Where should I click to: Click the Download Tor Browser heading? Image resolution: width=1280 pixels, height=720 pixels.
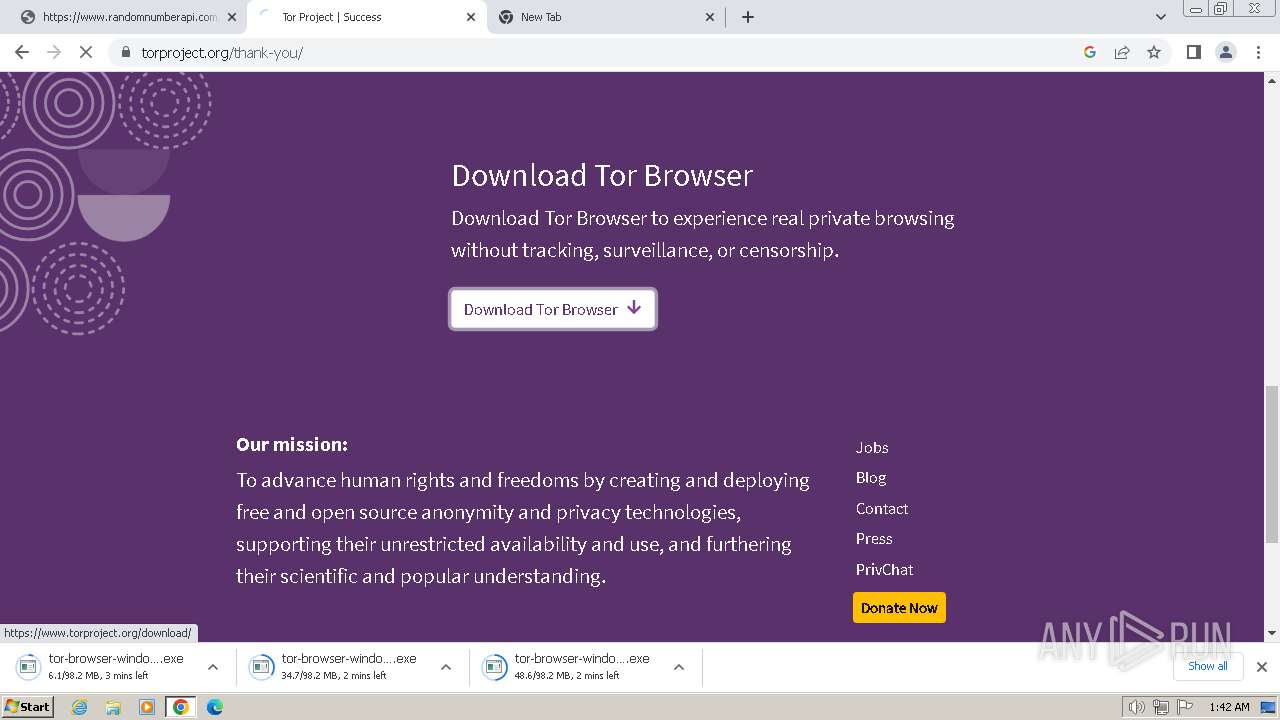602,175
